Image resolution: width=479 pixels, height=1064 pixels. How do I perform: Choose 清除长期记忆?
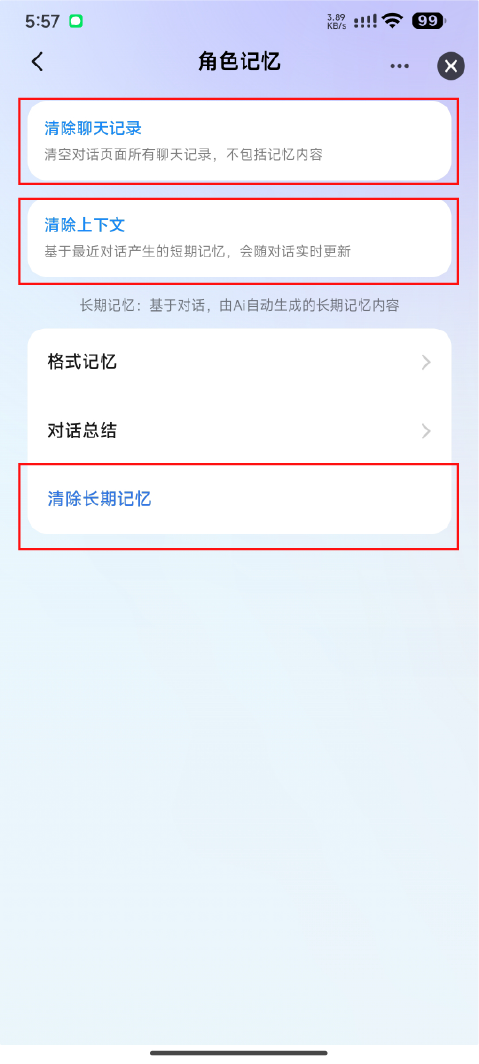click(239, 499)
